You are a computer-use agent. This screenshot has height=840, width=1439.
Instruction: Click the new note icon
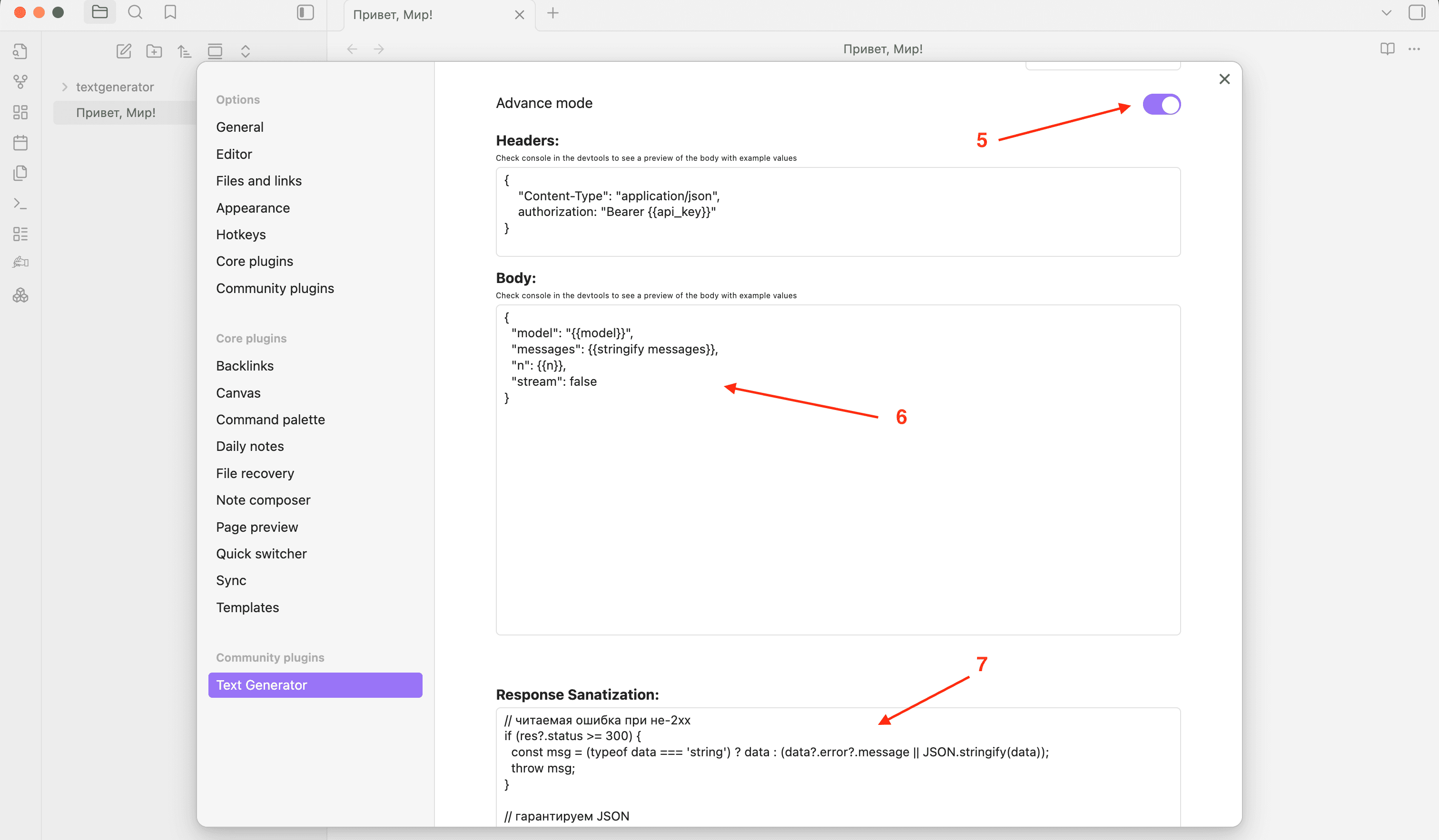[x=124, y=51]
